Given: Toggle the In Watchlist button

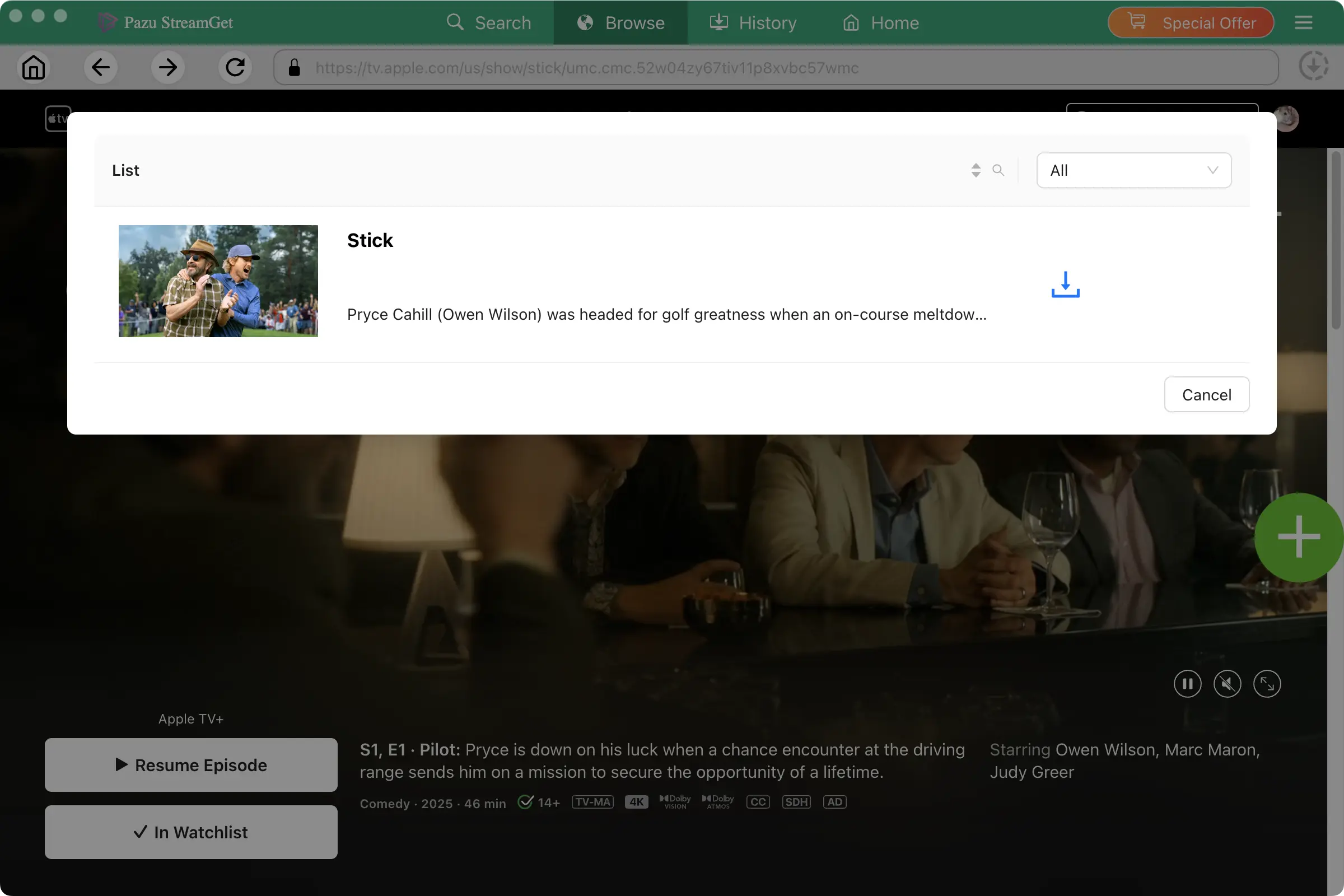Looking at the screenshot, I should [x=191, y=832].
